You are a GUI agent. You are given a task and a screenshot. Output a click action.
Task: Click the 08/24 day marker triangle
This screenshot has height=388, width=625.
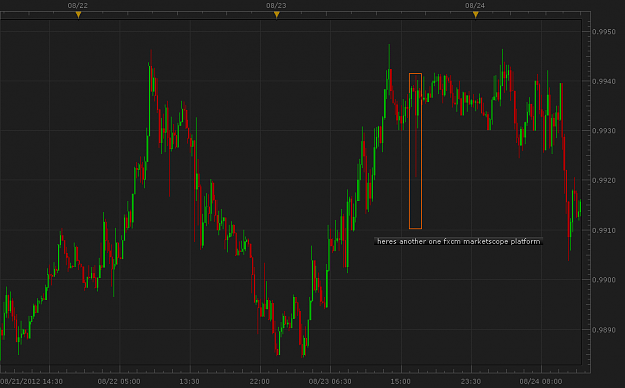pos(476,15)
